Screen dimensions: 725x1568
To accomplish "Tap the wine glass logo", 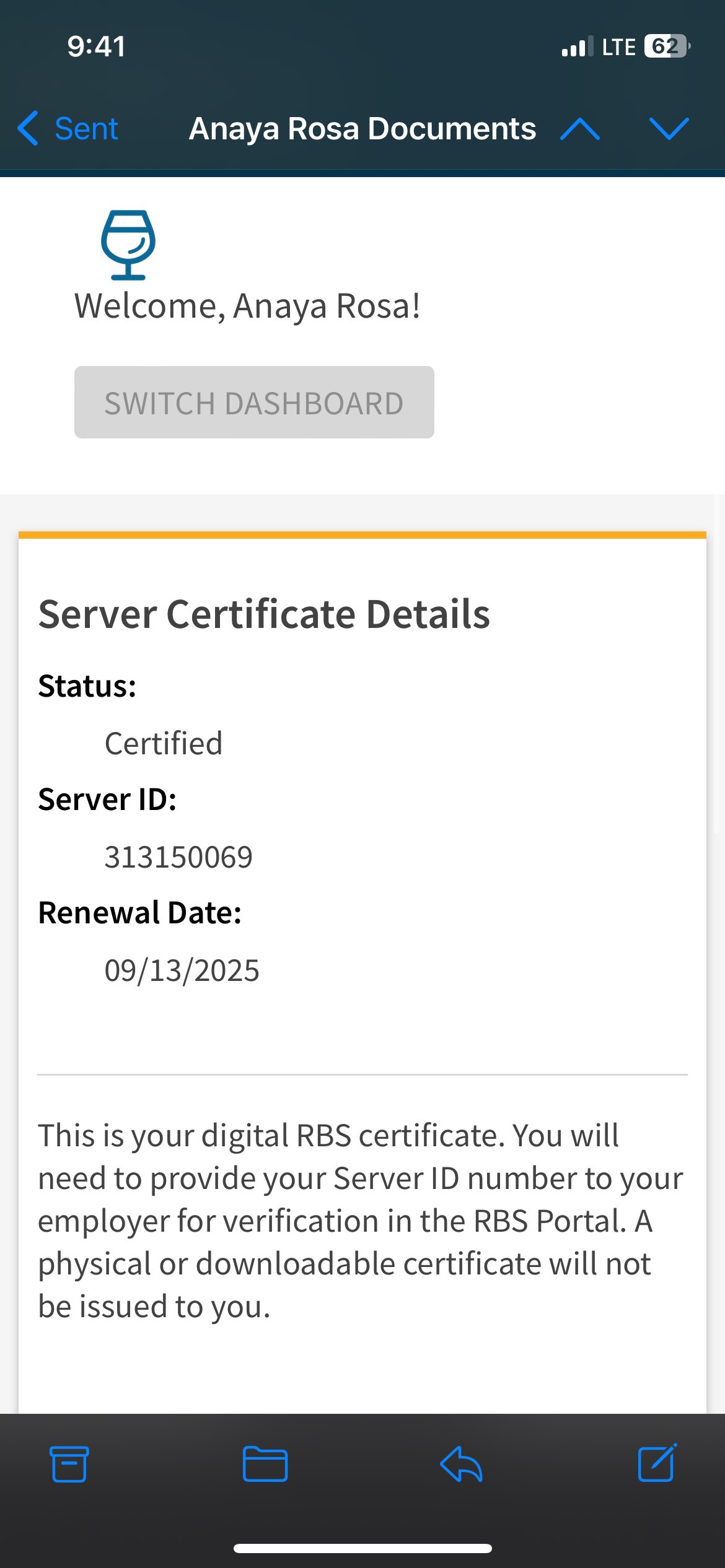I will click(x=128, y=245).
